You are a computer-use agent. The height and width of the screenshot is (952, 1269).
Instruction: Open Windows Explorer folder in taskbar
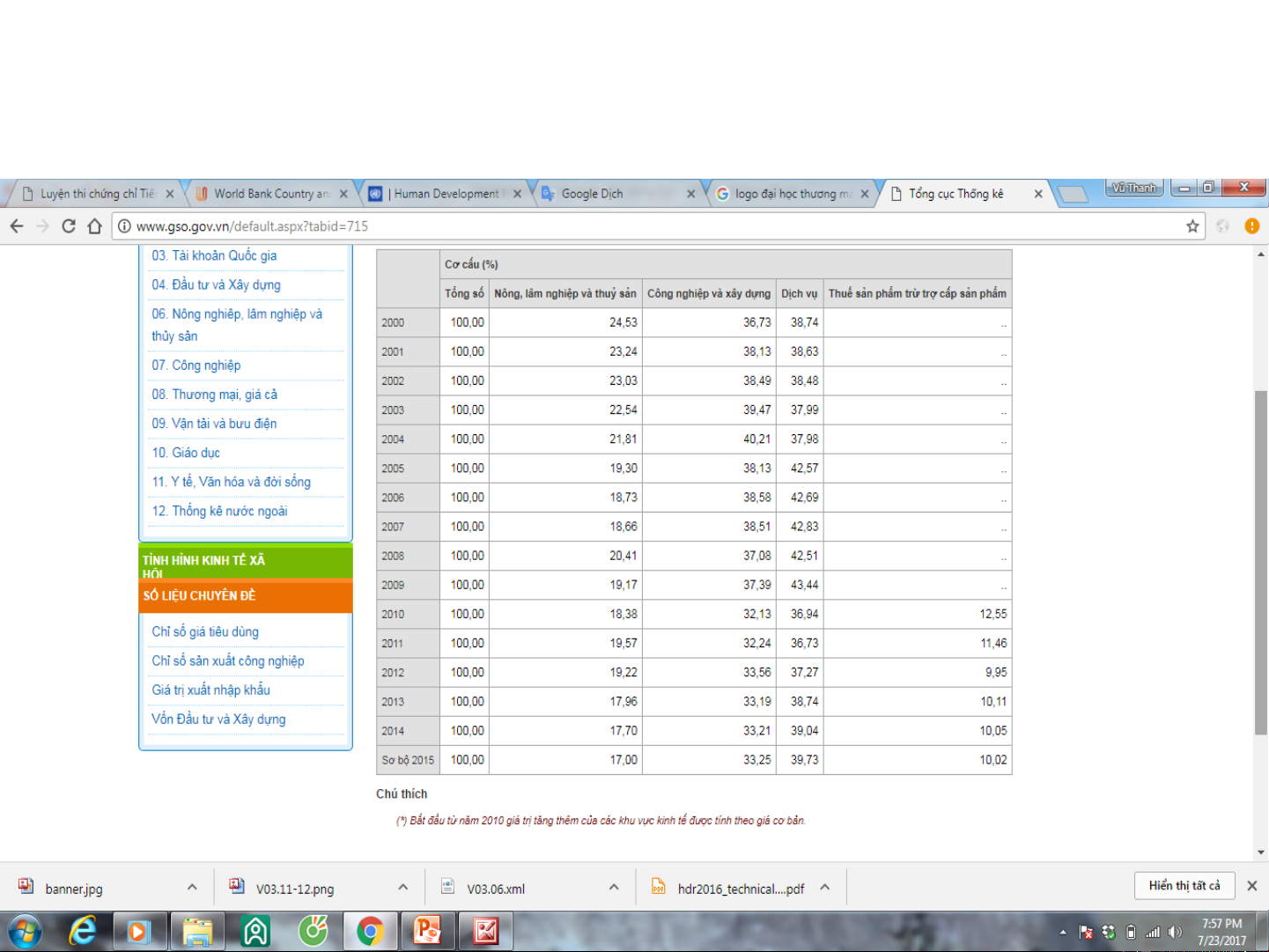197,931
